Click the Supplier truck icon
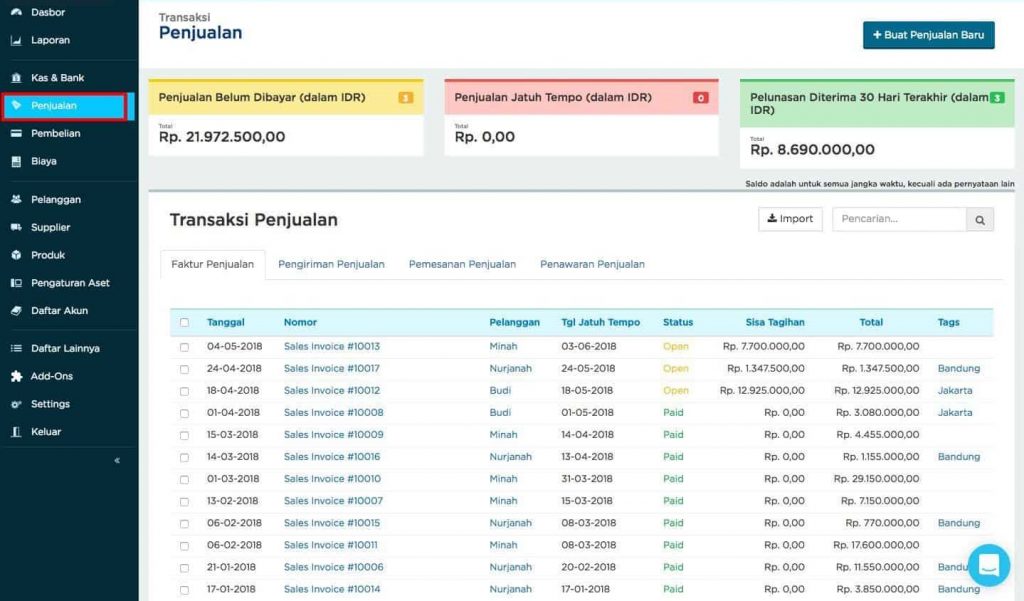Screen dimensions: 1024x601 pos(16,227)
